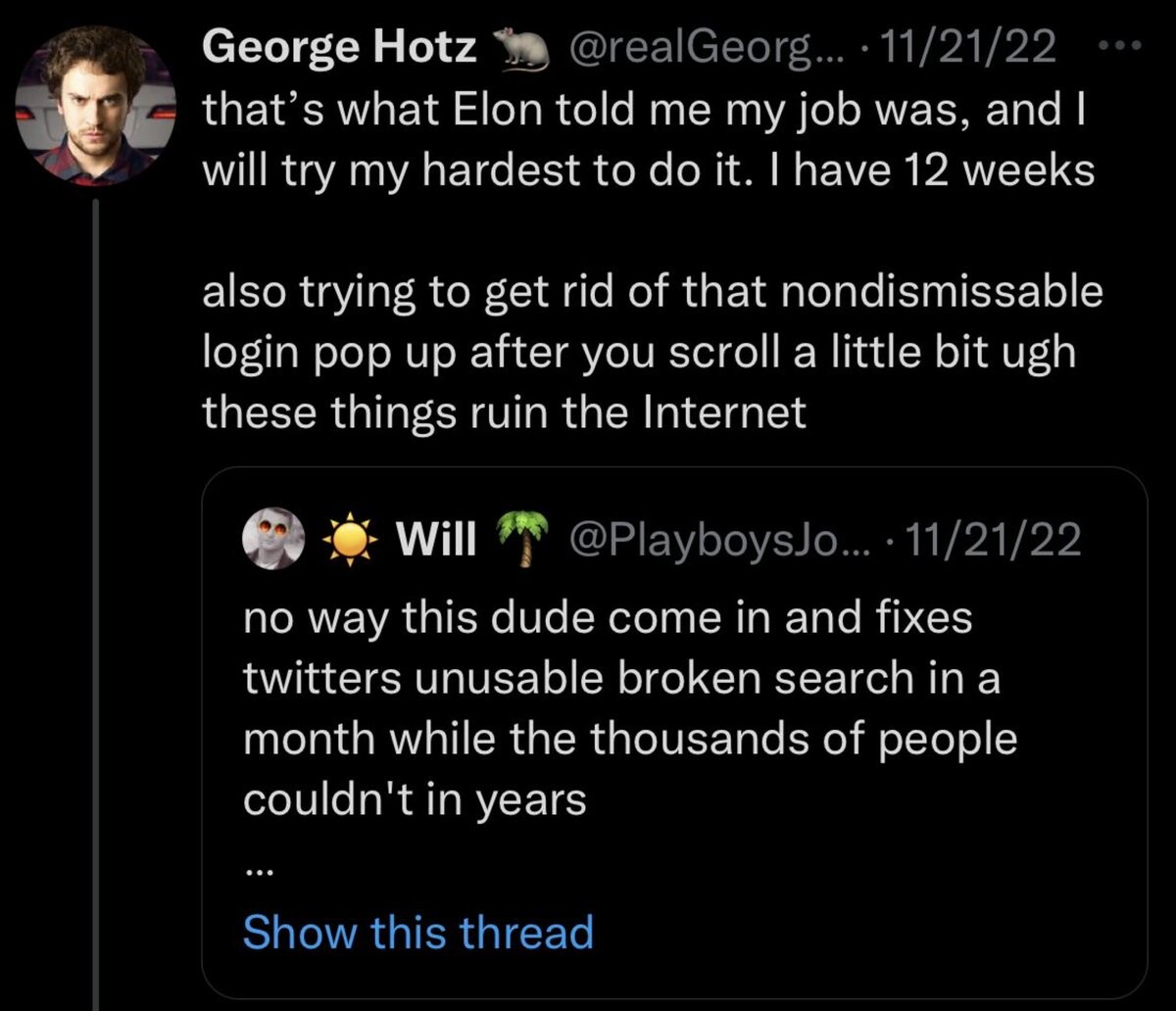Click Show this thread link
The height and width of the screenshot is (1011, 1176).
417,932
